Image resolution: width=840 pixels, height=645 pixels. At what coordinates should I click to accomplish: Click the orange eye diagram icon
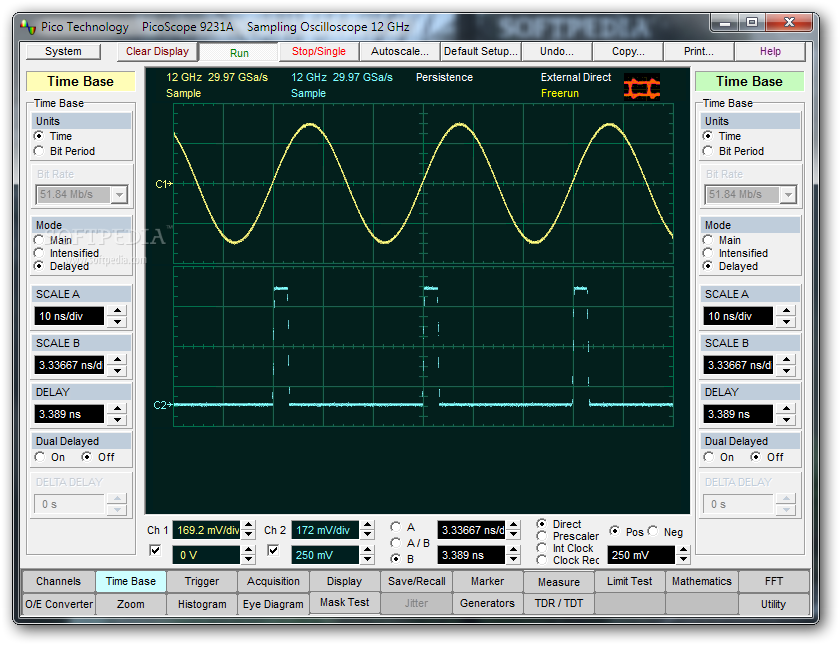642,87
